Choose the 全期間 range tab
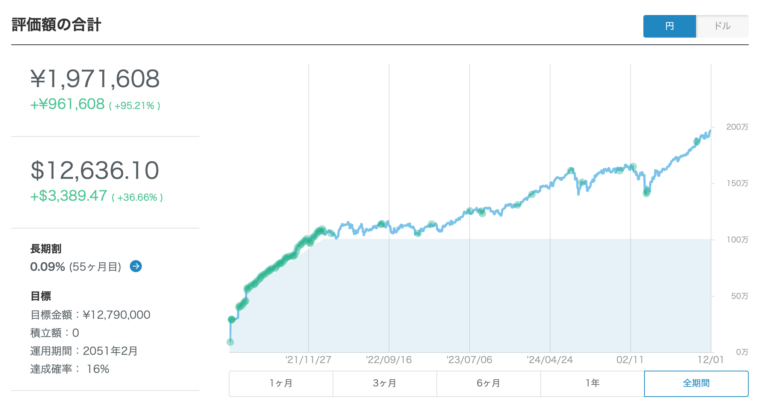This screenshot has height=412, width=760. click(x=696, y=384)
